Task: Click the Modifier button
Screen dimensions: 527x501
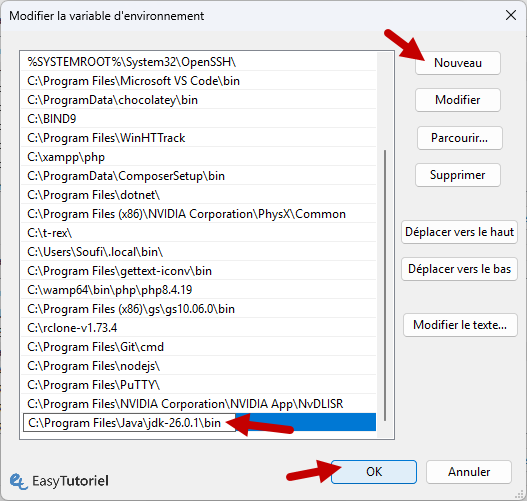Action: click(x=457, y=100)
